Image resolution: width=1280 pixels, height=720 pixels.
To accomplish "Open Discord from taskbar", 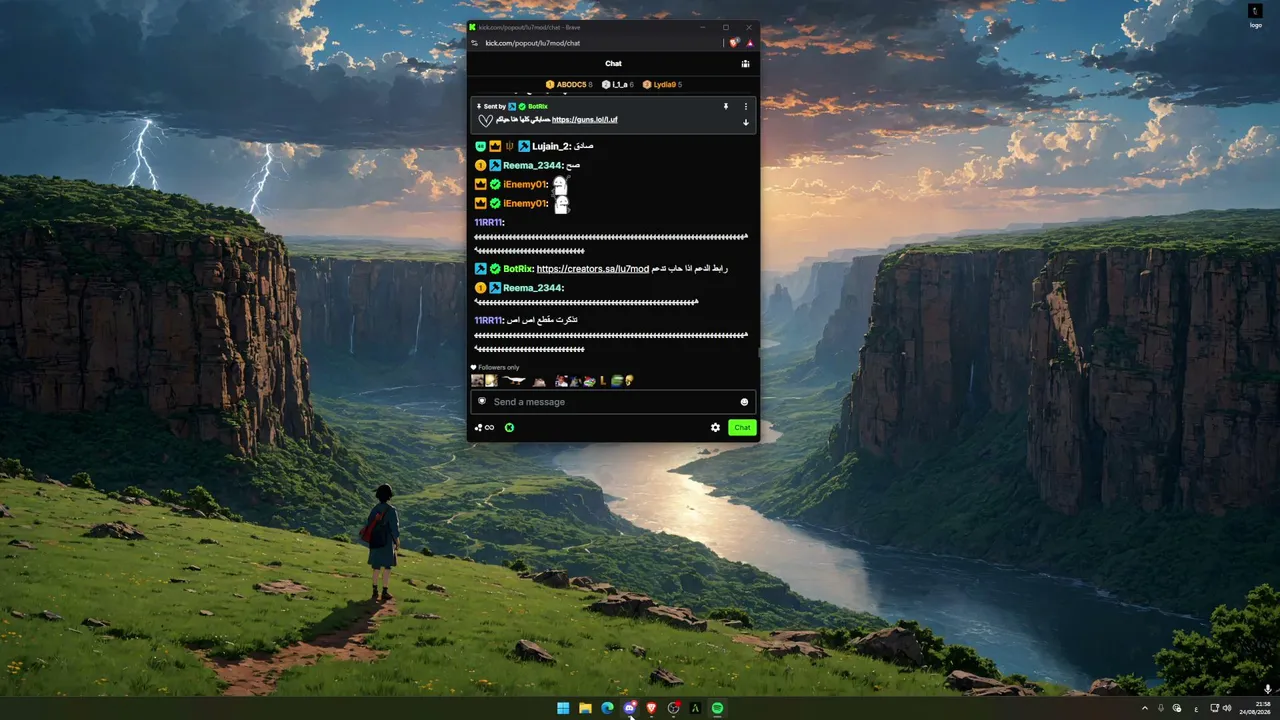I will [x=629, y=708].
